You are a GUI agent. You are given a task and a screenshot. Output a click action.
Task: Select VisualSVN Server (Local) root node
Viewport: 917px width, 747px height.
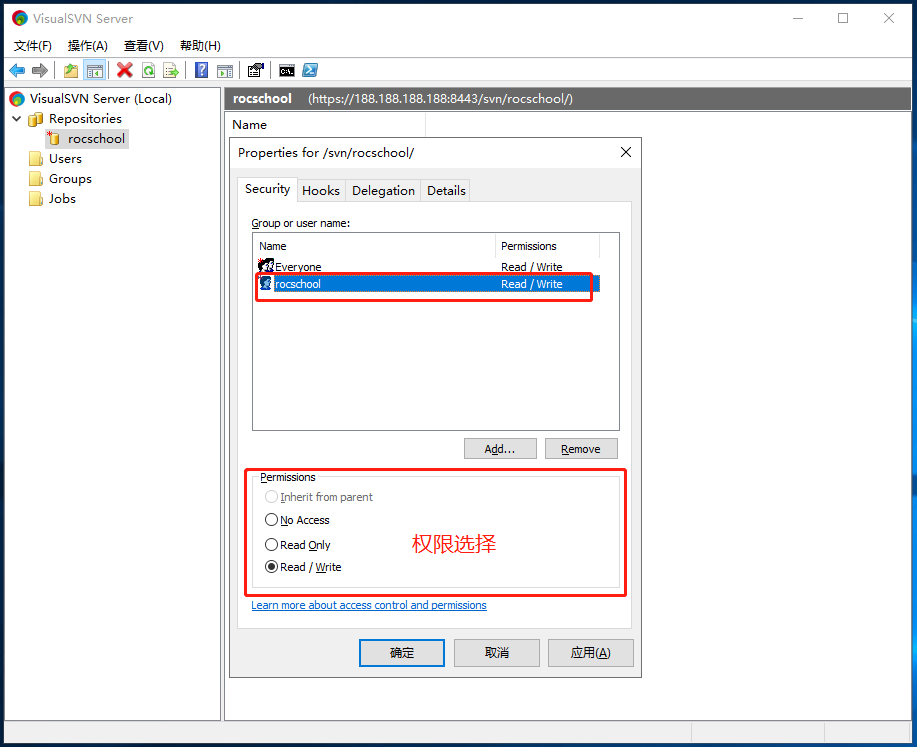coord(101,99)
